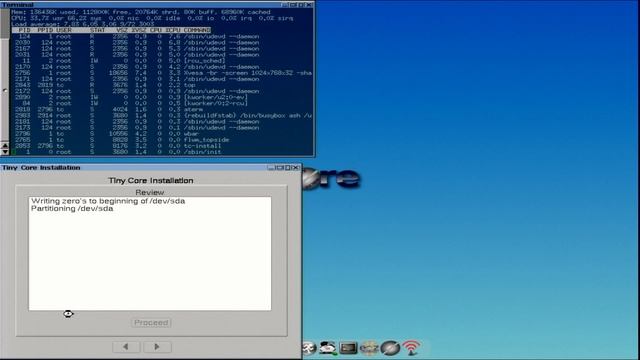The width and height of the screenshot is (640, 360).
Task: Click the 'Partitioning /dev/sda' line
Action: pyautogui.click(x=72, y=209)
